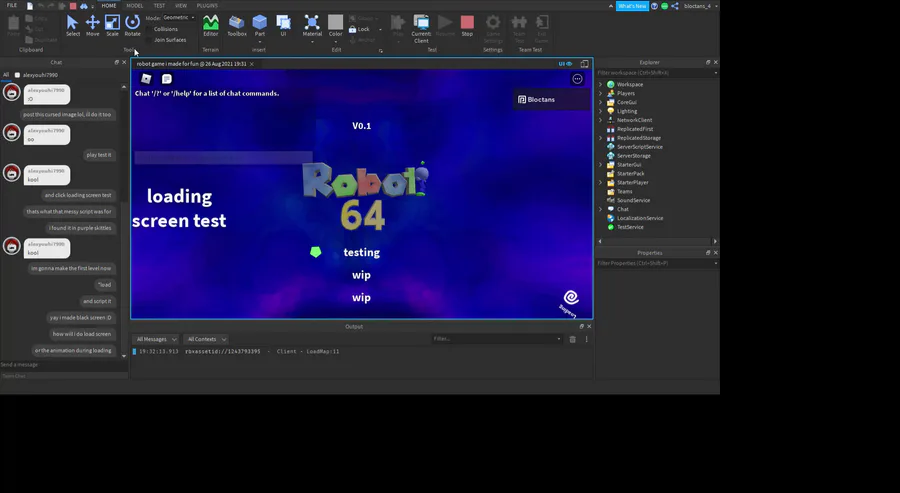
Task: Open the All Messages dropdown
Action: point(156,339)
